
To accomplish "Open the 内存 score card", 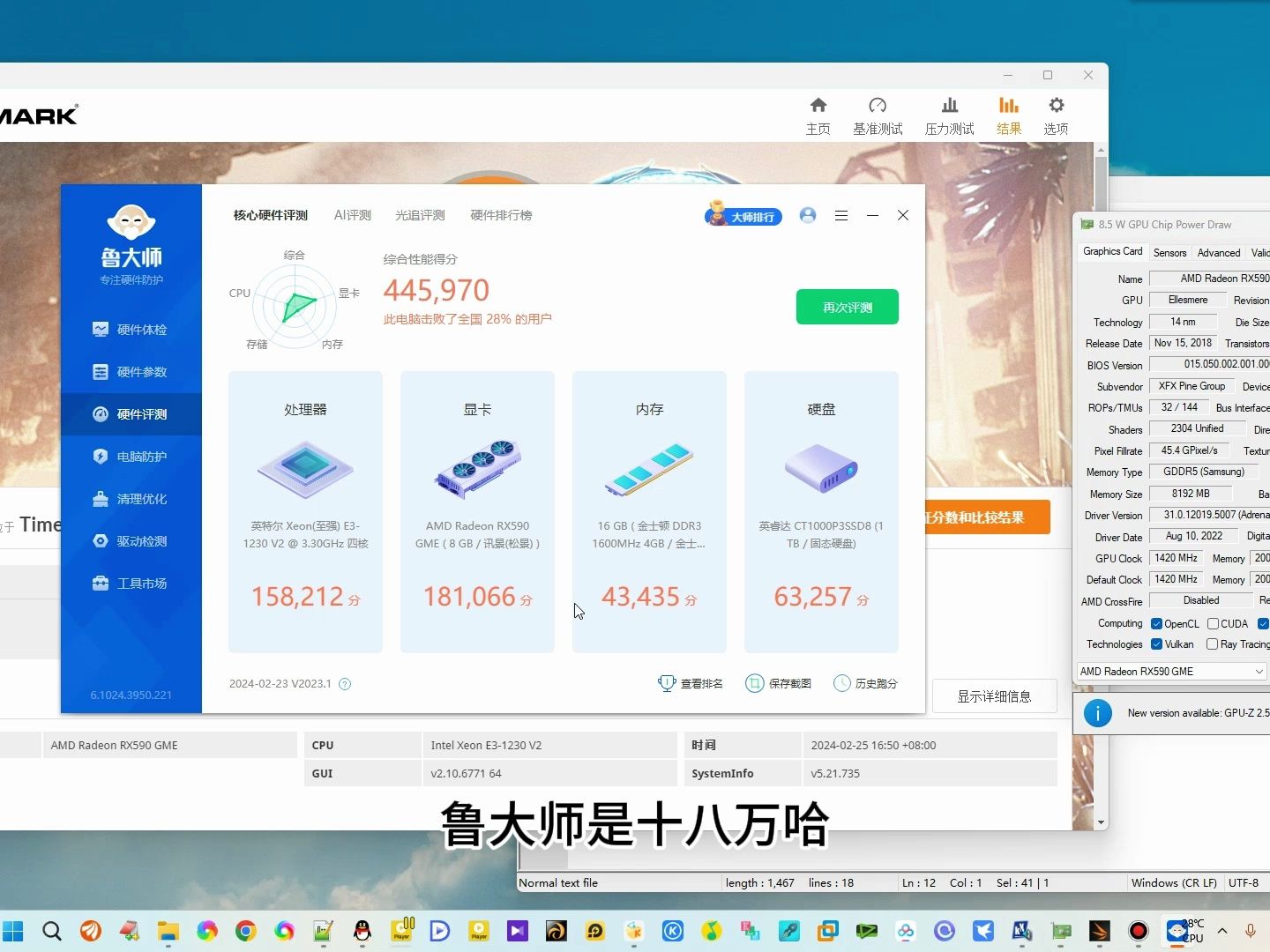I will [x=649, y=512].
